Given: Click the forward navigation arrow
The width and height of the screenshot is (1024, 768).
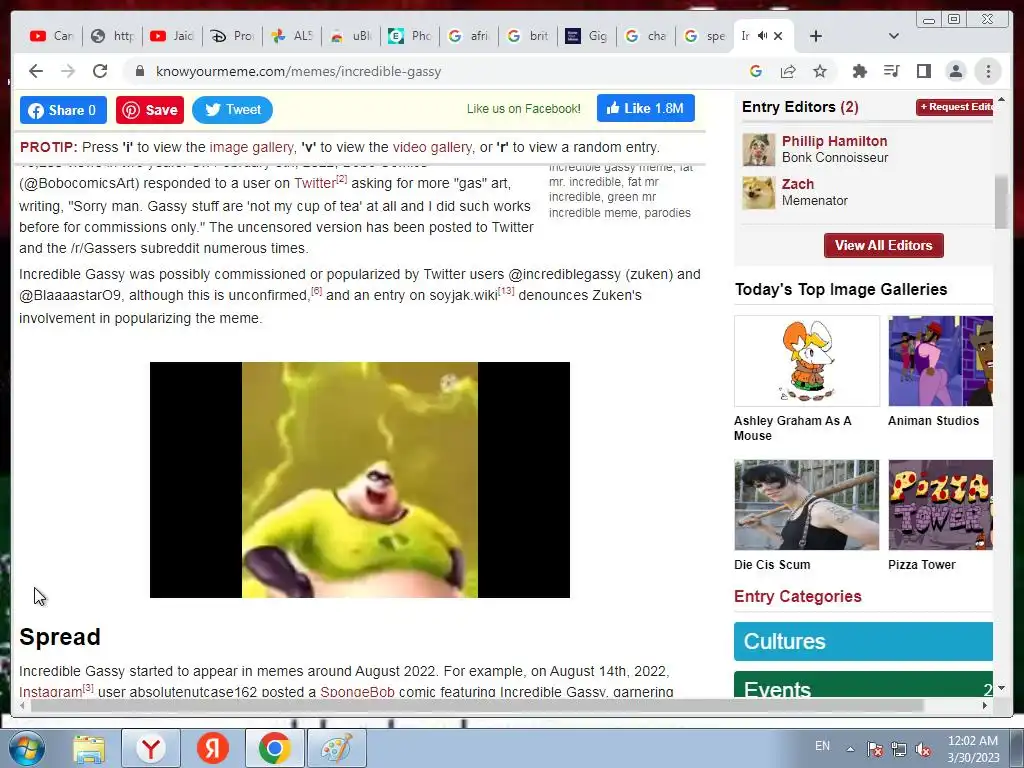Looking at the screenshot, I should coord(68,71).
